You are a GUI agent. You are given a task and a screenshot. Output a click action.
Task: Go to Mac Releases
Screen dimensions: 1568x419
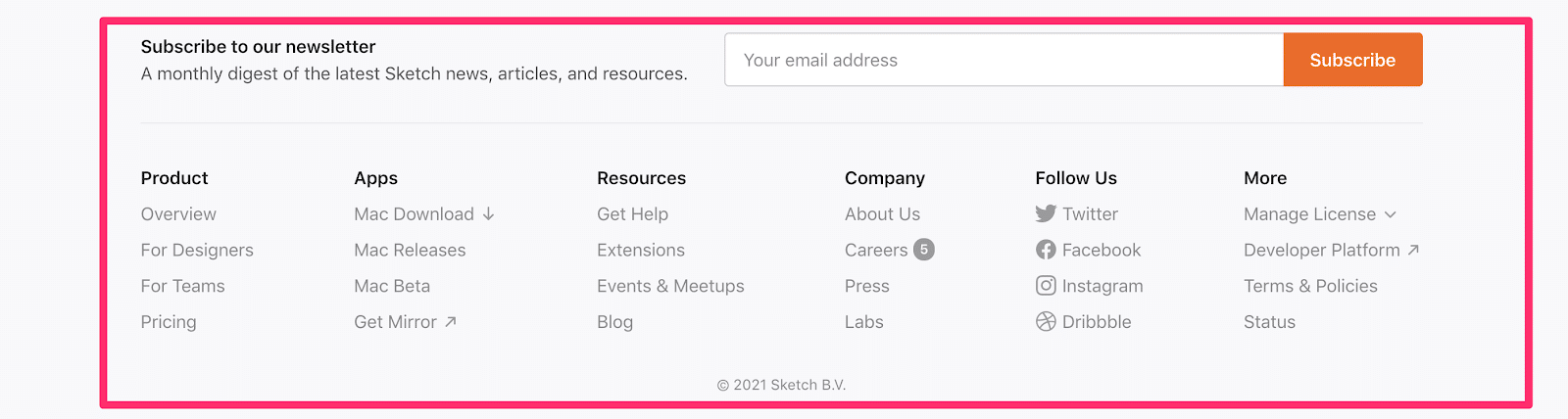click(410, 250)
